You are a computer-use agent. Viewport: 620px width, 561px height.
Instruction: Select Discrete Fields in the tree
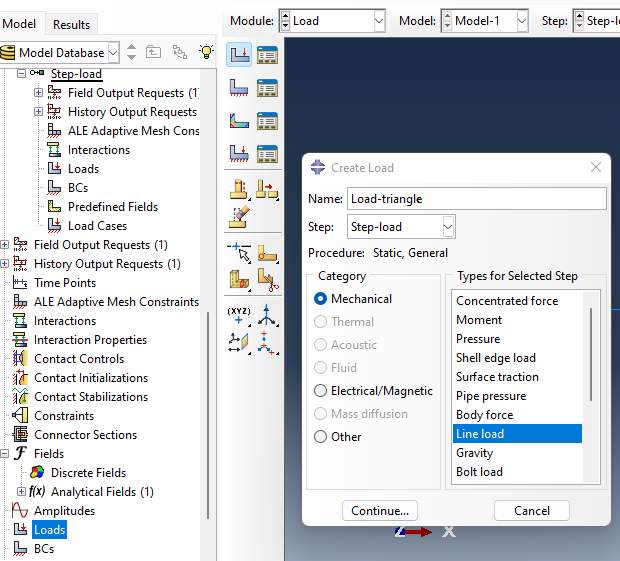tap(88, 473)
